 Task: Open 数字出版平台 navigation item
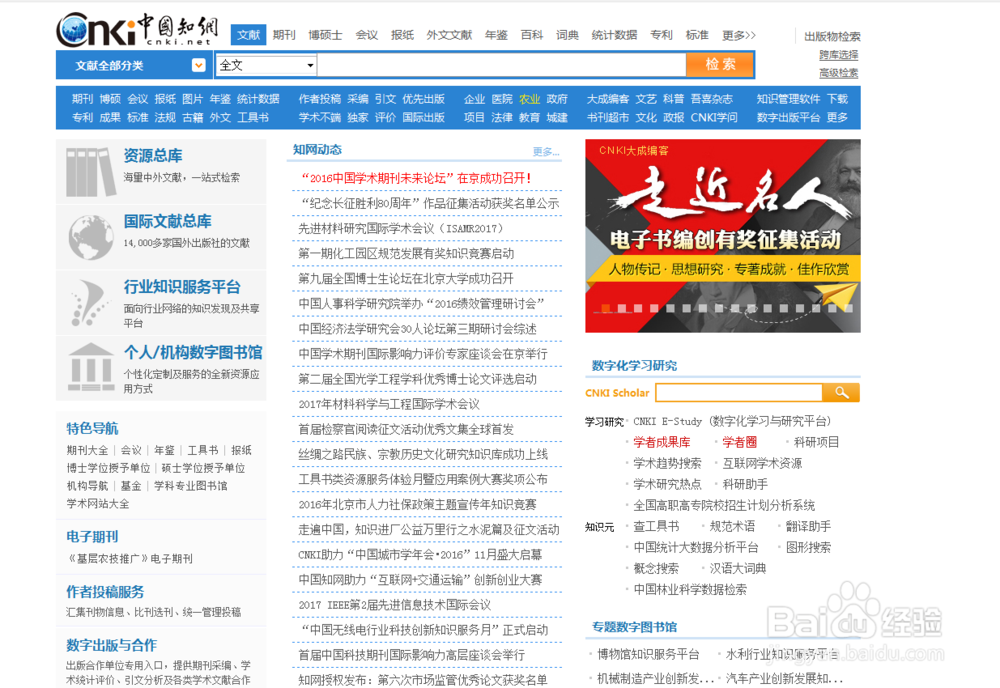pos(788,117)
